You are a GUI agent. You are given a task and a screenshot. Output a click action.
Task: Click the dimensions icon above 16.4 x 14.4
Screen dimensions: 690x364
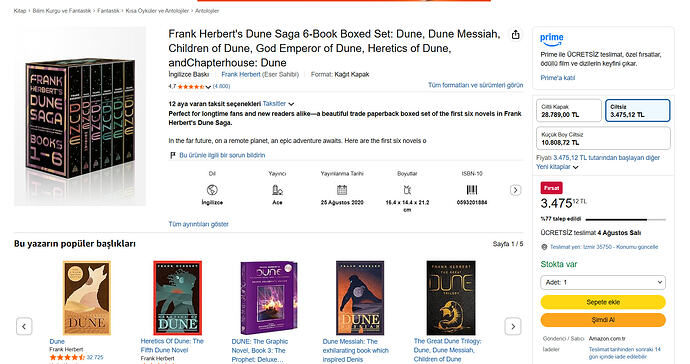(x=407, y=190)
